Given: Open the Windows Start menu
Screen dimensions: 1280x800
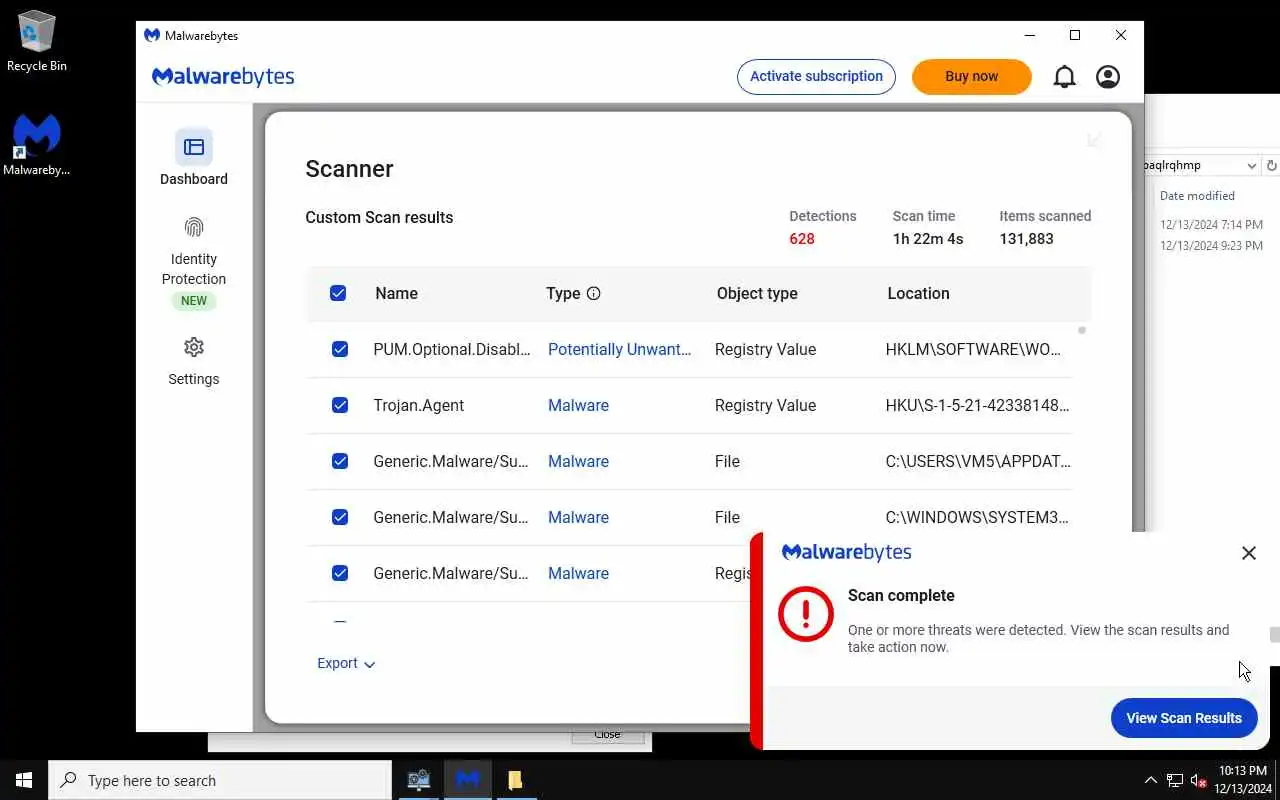Looking at the screenshot, I should 24,780.
